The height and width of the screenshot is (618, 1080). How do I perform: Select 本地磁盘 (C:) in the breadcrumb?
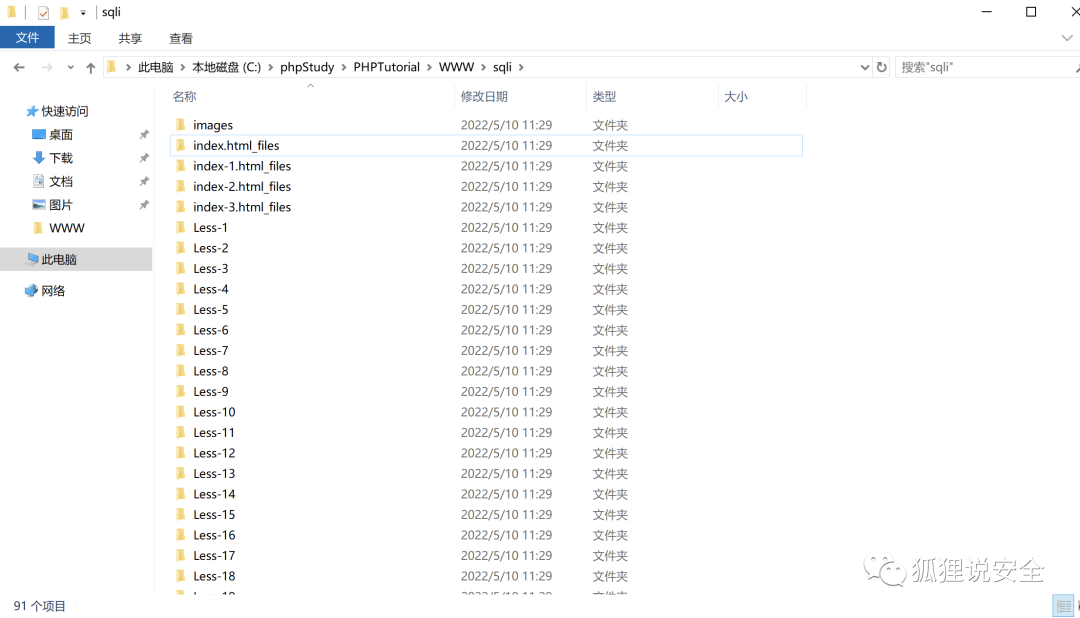point(227,67)
